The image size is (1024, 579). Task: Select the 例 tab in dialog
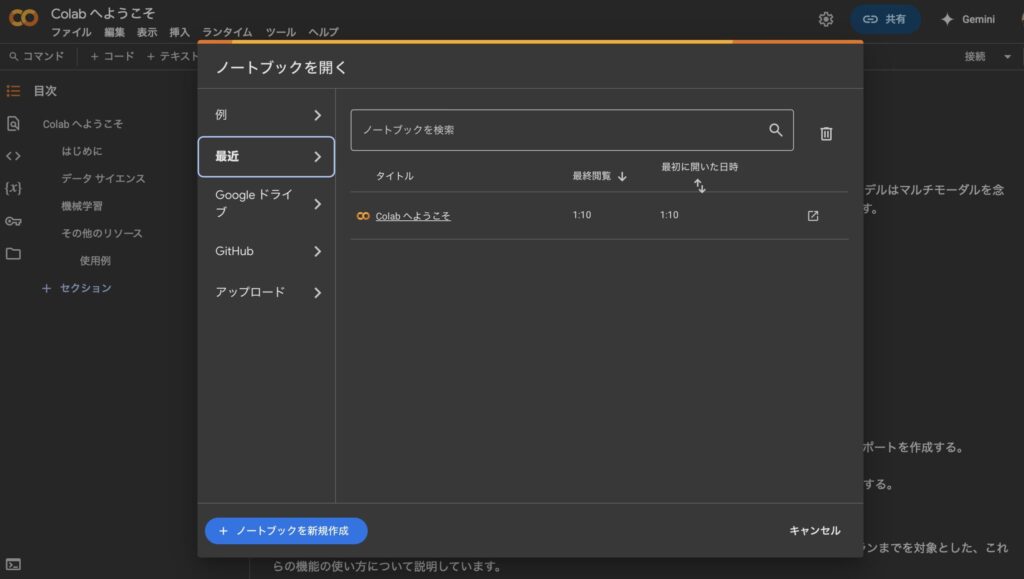pyautogui.click(x=266, y=115)
